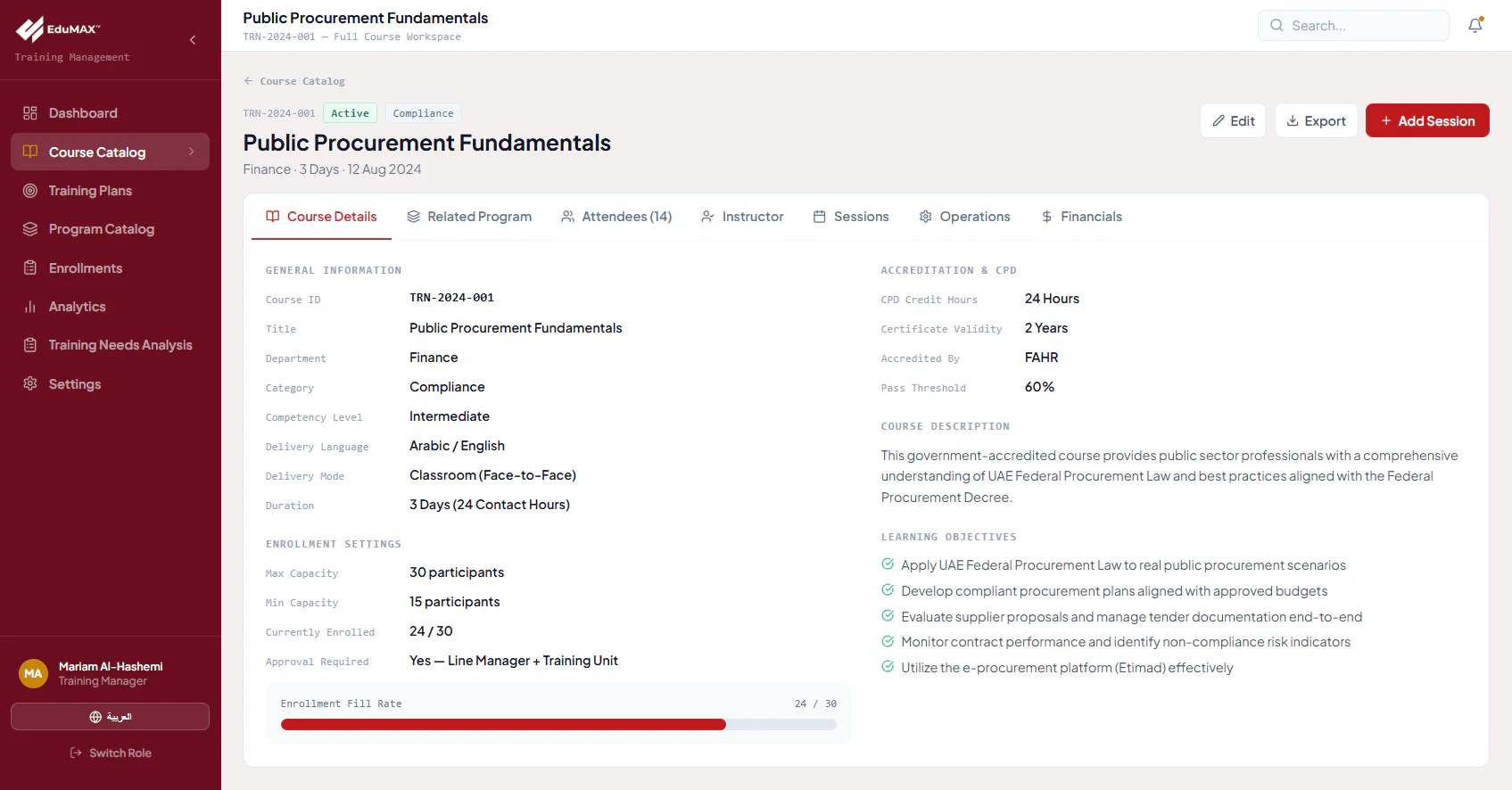Click the CPD Credit Hours value 24 Hours
Viewport: 1512px width, 790px height.
[x=1052, y=299]
